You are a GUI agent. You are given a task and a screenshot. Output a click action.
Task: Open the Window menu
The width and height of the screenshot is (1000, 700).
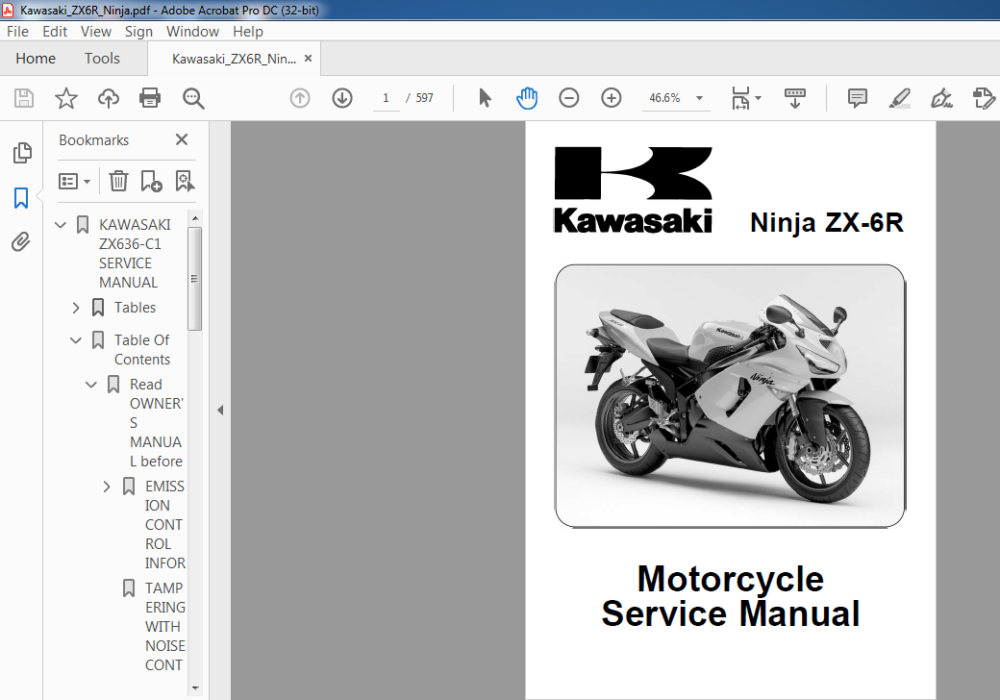click(193, 31)
